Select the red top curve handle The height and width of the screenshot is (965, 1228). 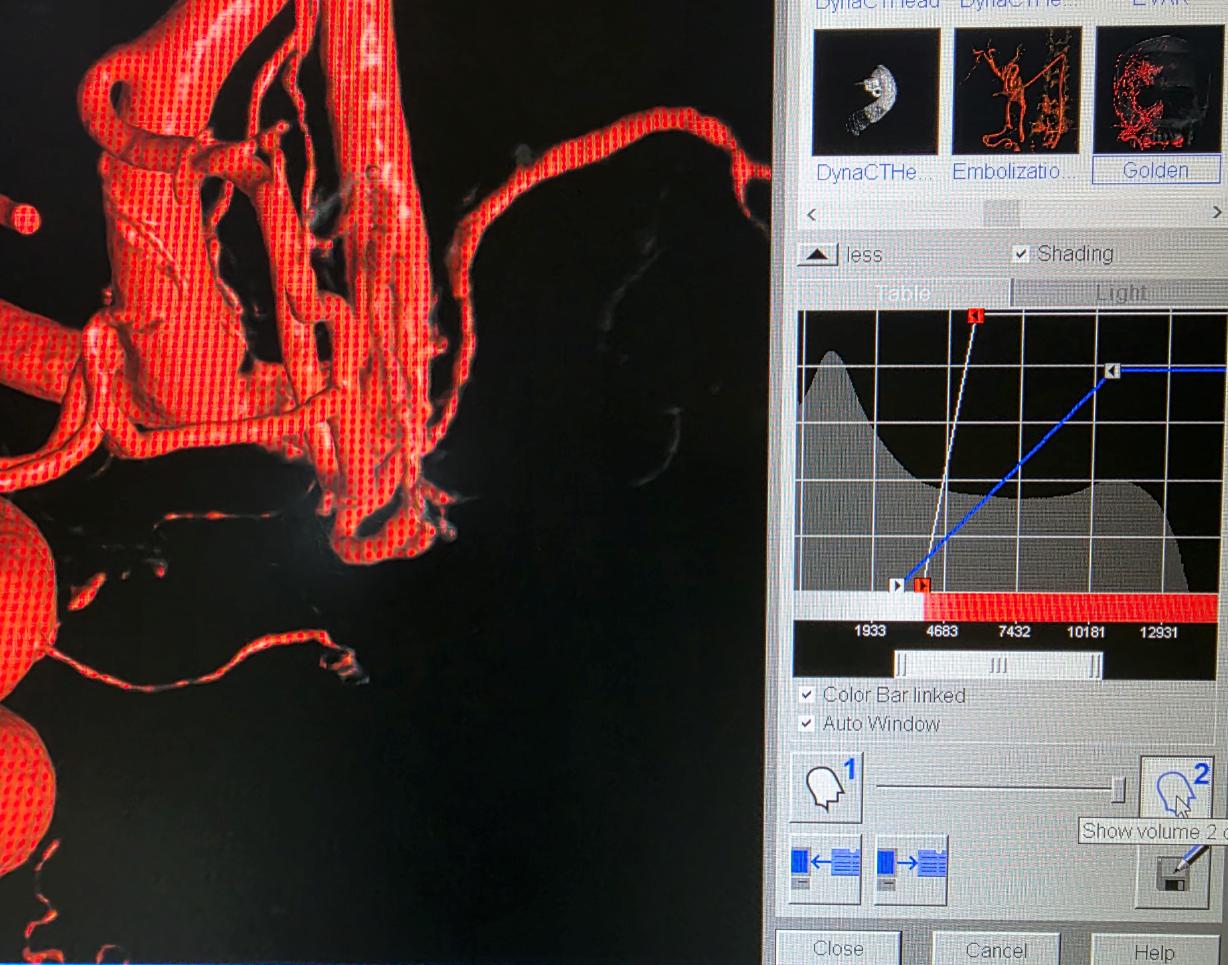pos(977,316)
